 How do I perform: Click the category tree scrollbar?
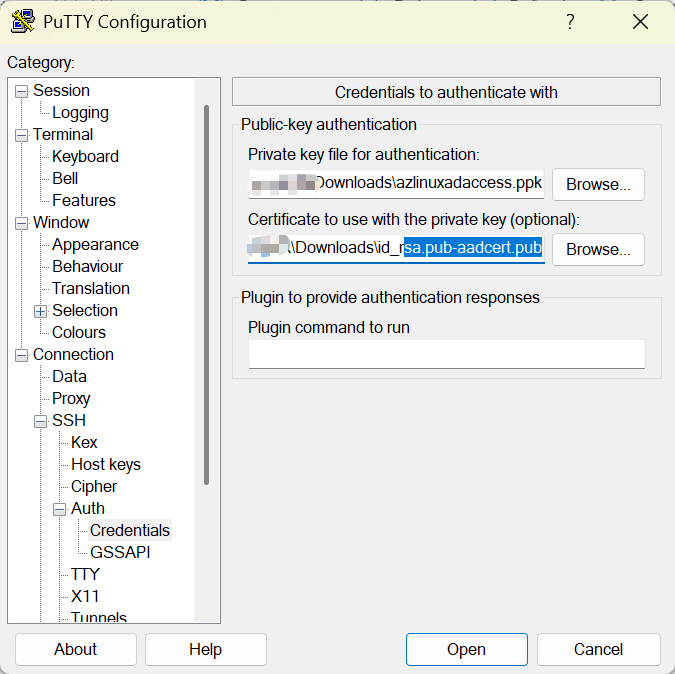(207, 295)
